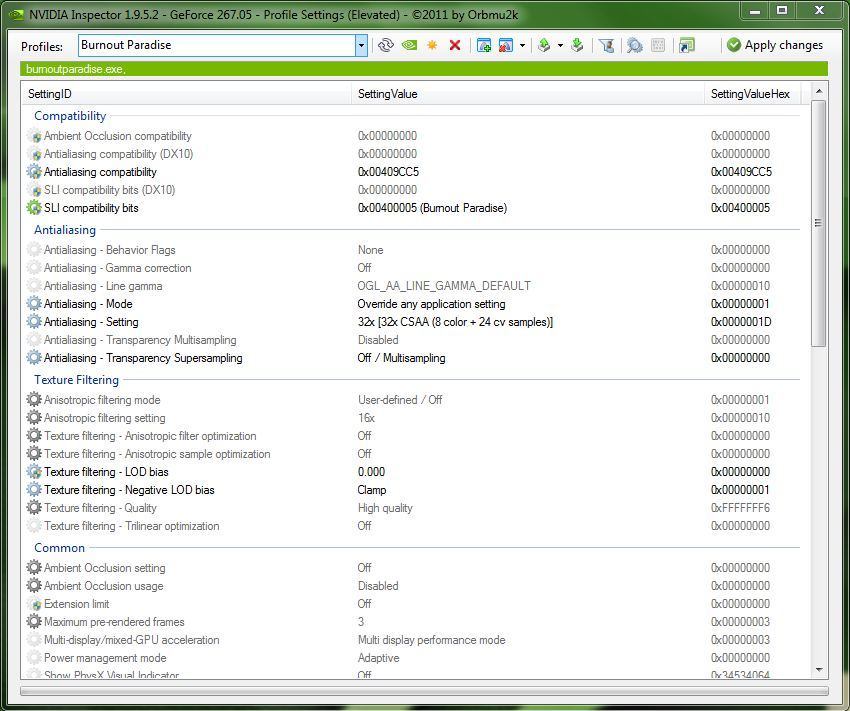Click the Adaptive power management value

click(x=378, y=657)
